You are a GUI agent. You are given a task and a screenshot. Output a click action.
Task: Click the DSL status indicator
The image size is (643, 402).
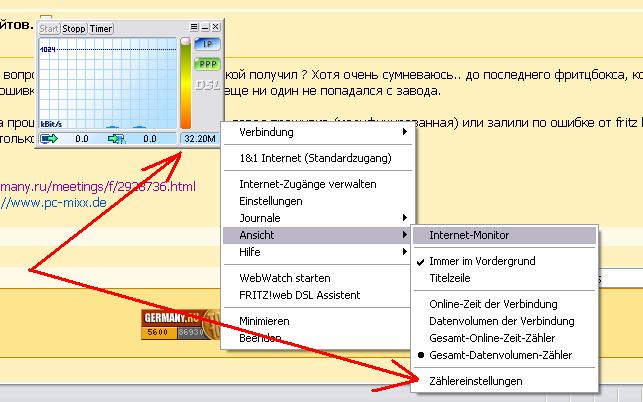(x=207, y=85)
